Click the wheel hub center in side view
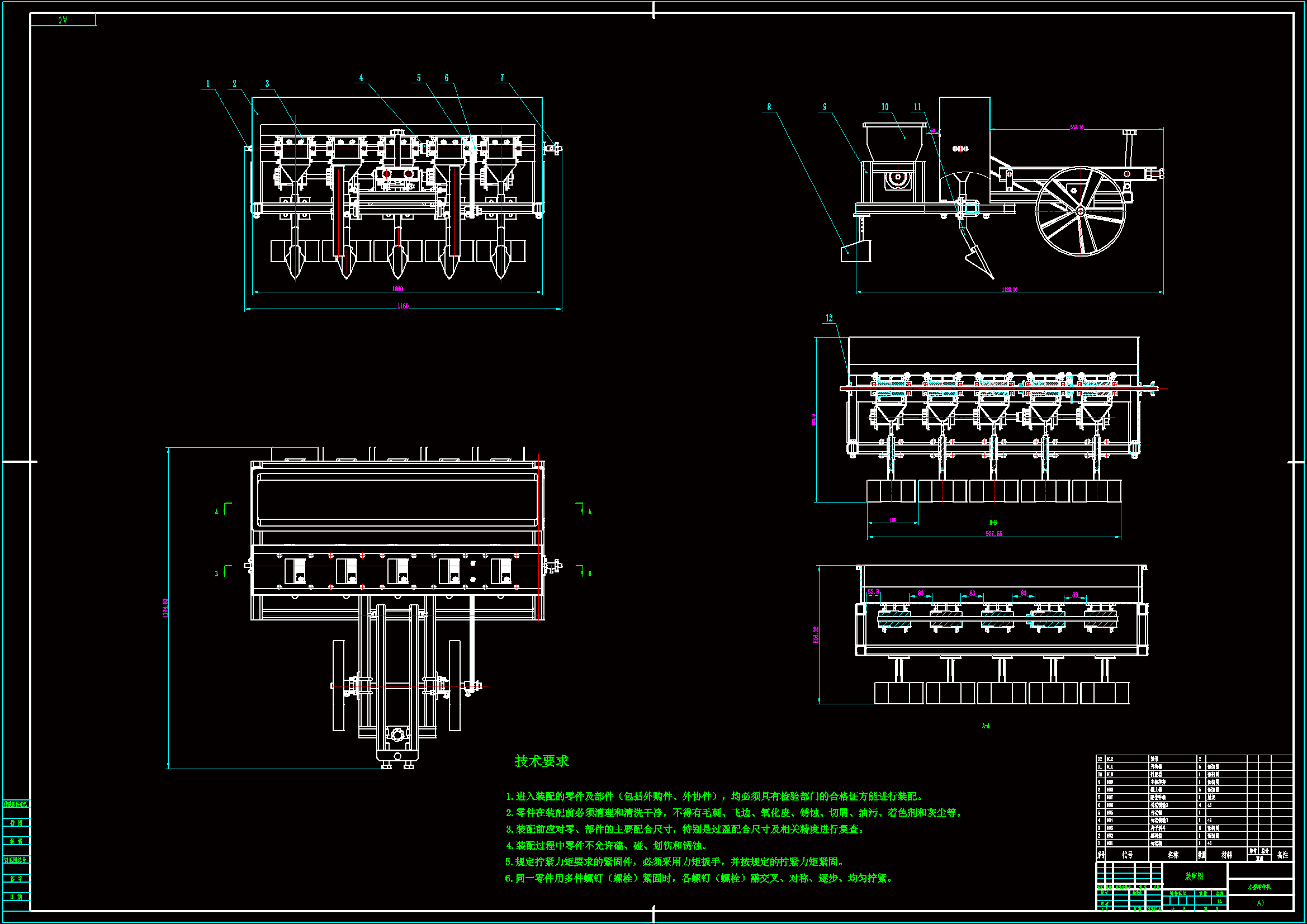The width and height of the screenshot is (1307, 924). click(1081, 211)
